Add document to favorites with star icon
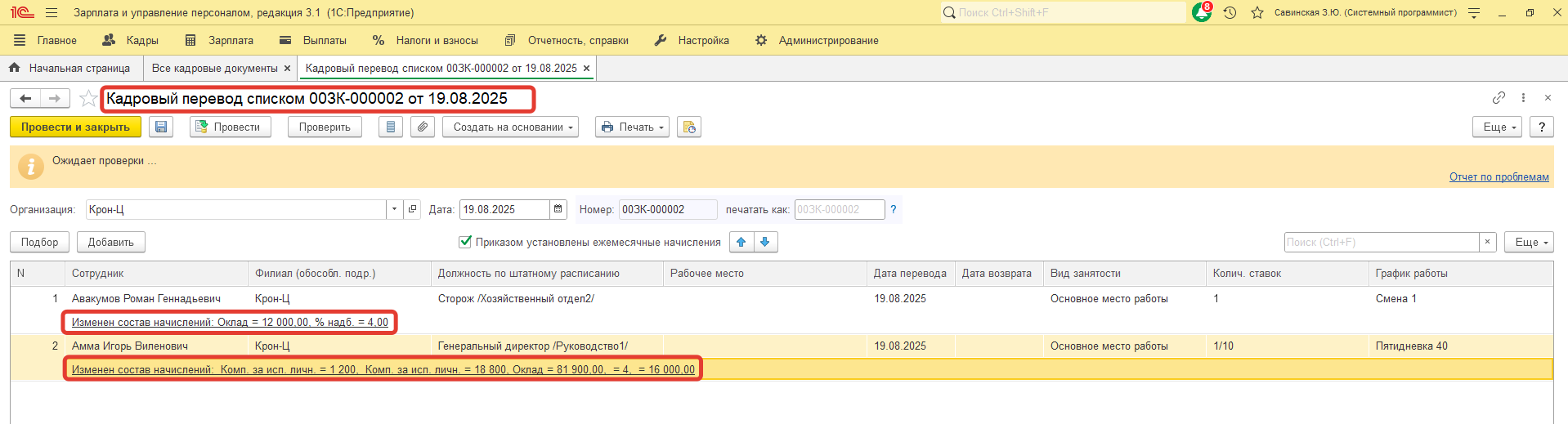 [x=87, y=99]
